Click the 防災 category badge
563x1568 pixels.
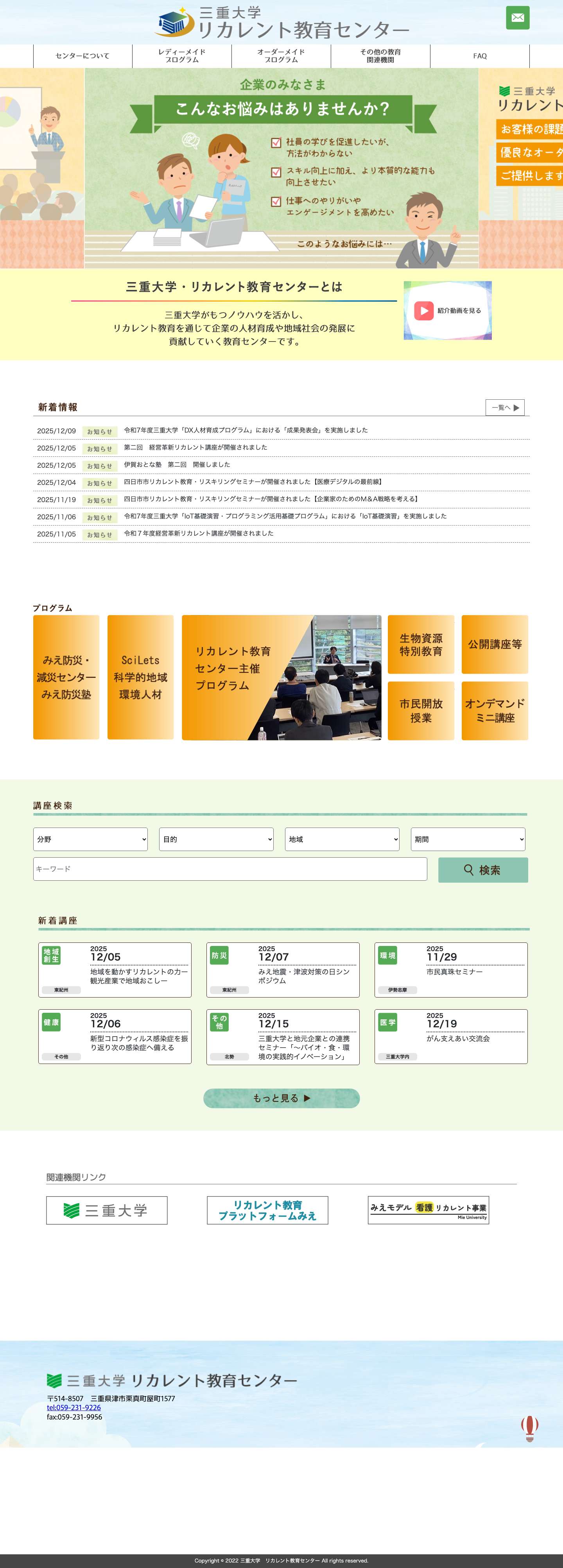tap(219, 956)
